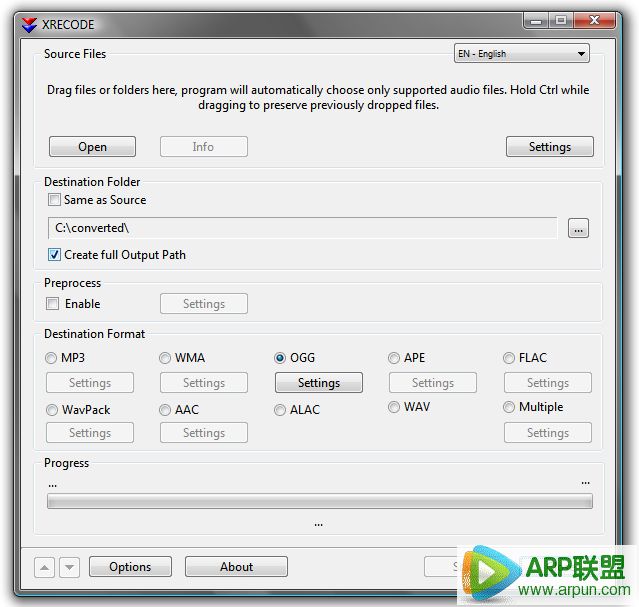Open the WavPack Settings button
The width and height of the screenshot is (639, 607).
pos(90,433)
